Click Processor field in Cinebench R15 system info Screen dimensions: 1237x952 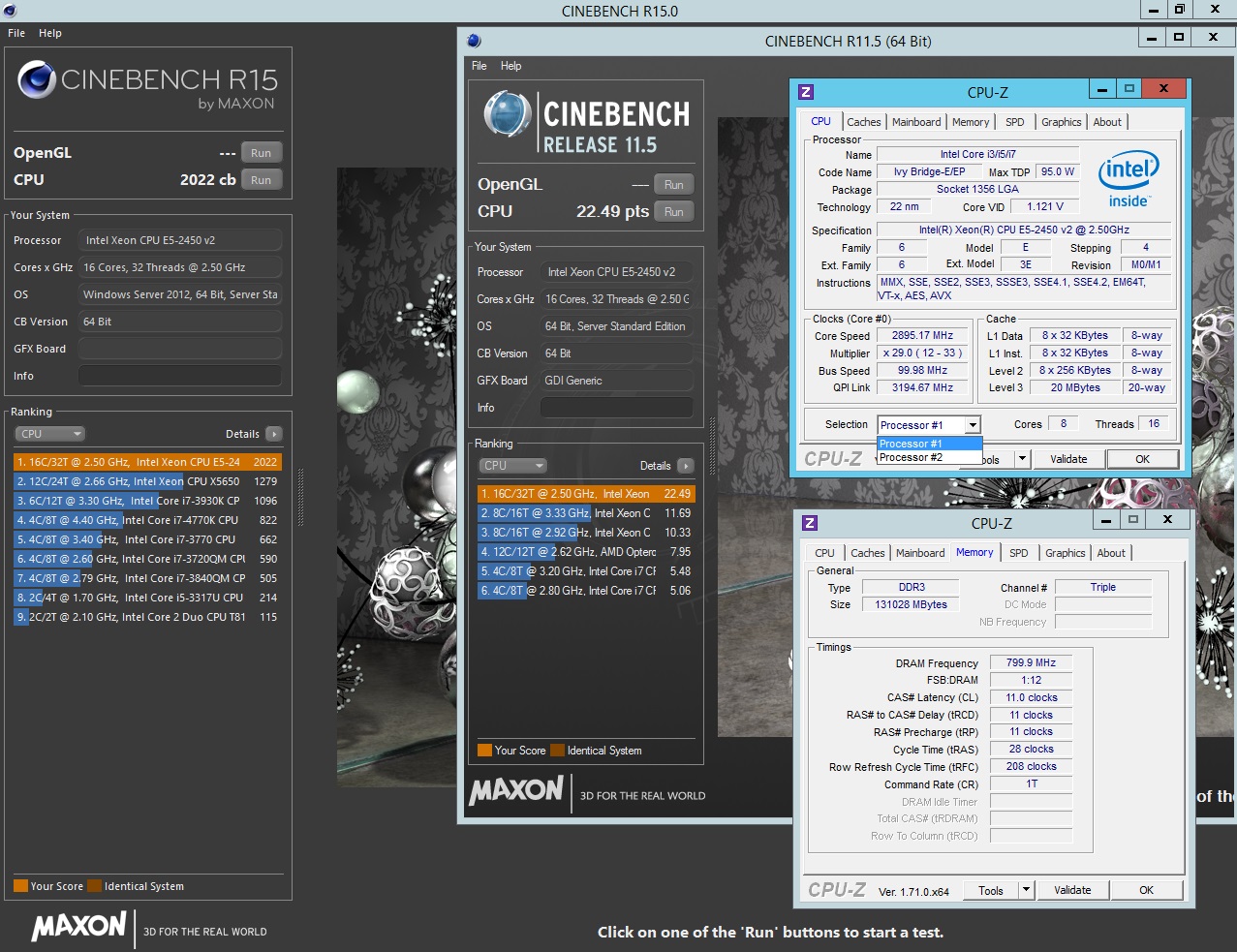pyautogui.click(x=180, y=240)
